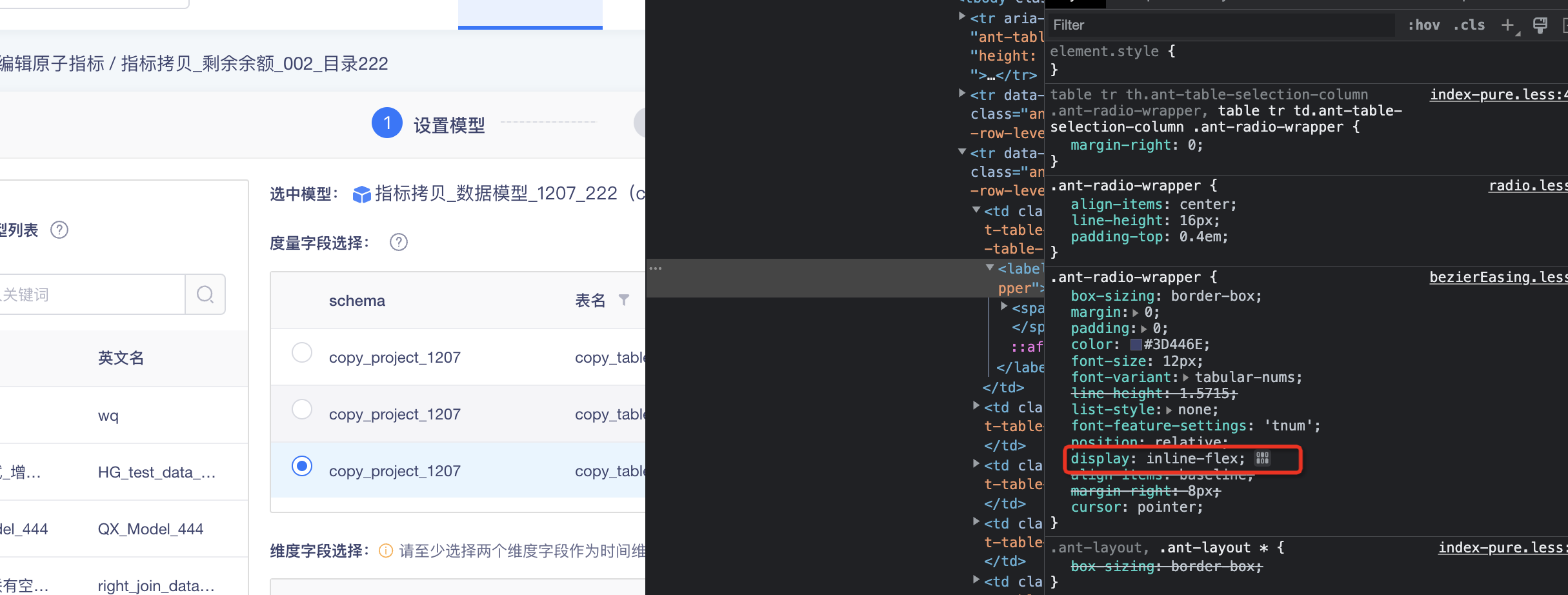
Task: Click the 设置模型 step indicator
Action: pos(387,123)
